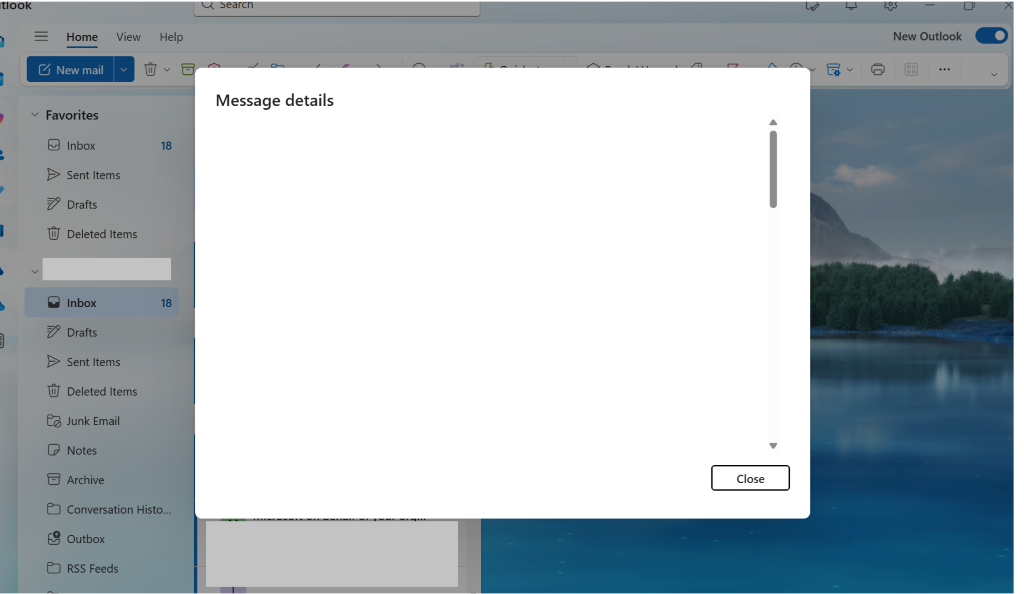Turn off the New Outlook toggle
Viewport: 1024px width, 594px height.
tap(992, 36)
